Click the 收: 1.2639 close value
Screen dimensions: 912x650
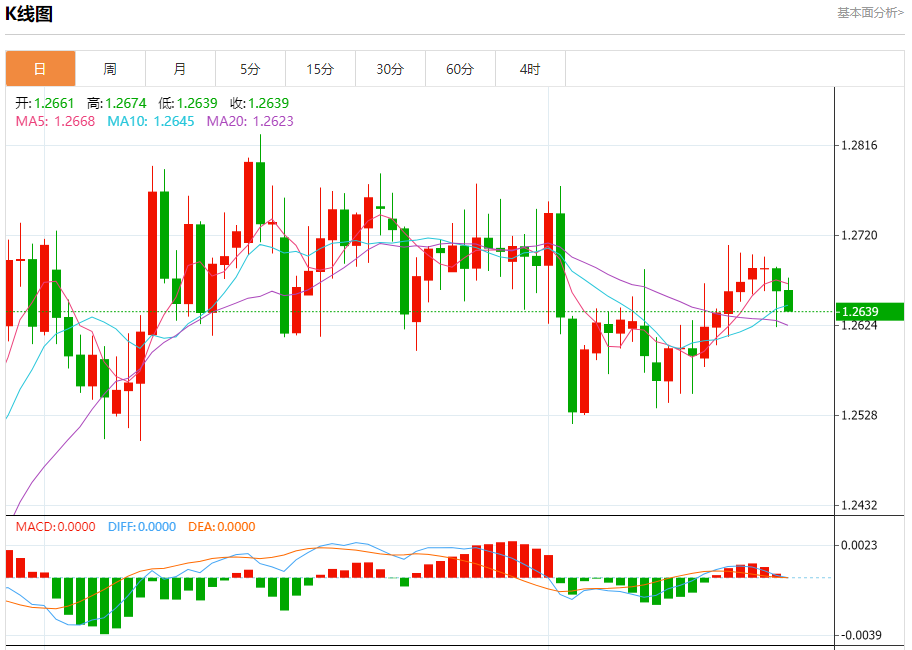coord(259,103)
